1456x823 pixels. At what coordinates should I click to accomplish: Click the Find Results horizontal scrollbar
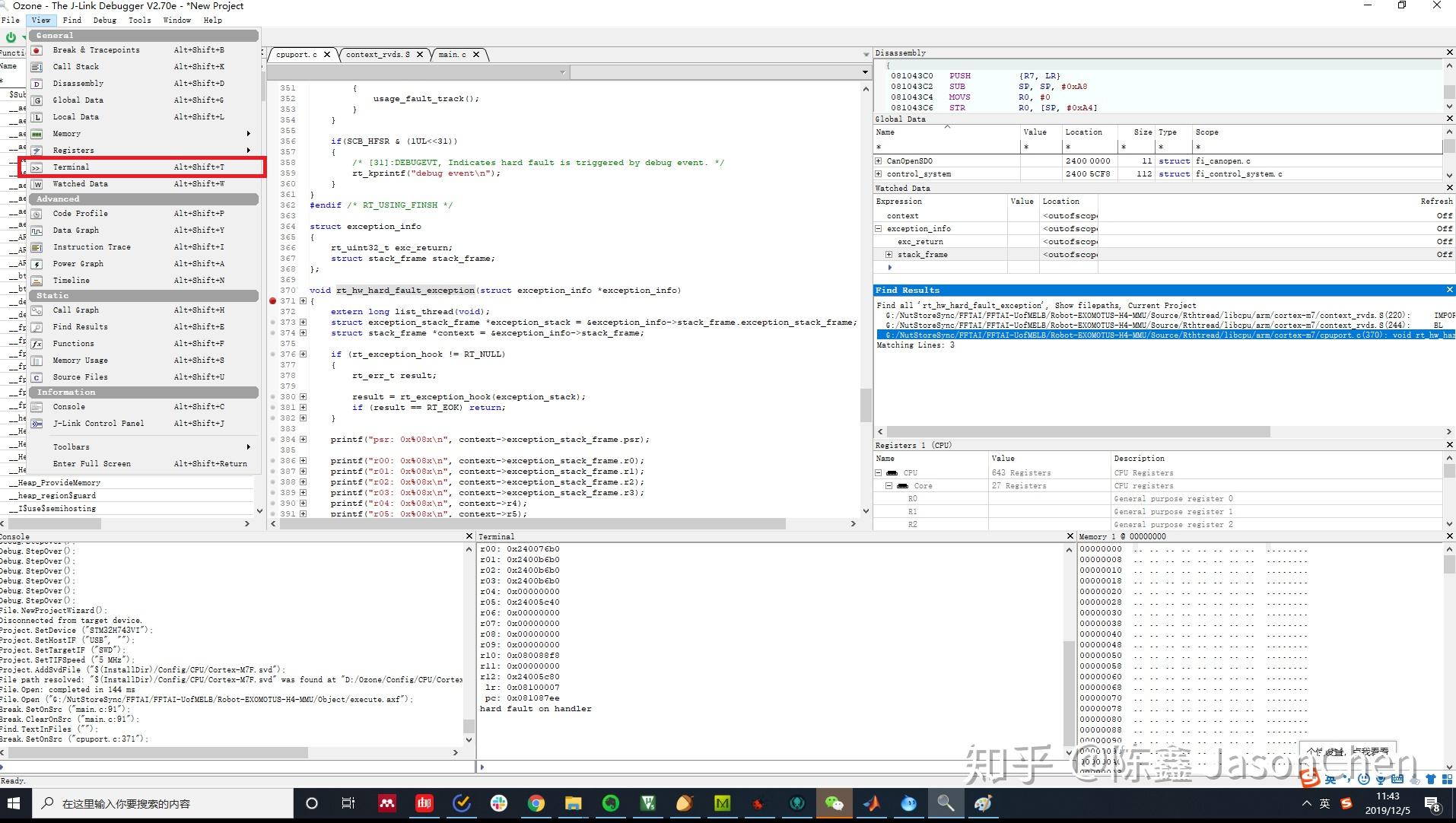(1078, 431)
